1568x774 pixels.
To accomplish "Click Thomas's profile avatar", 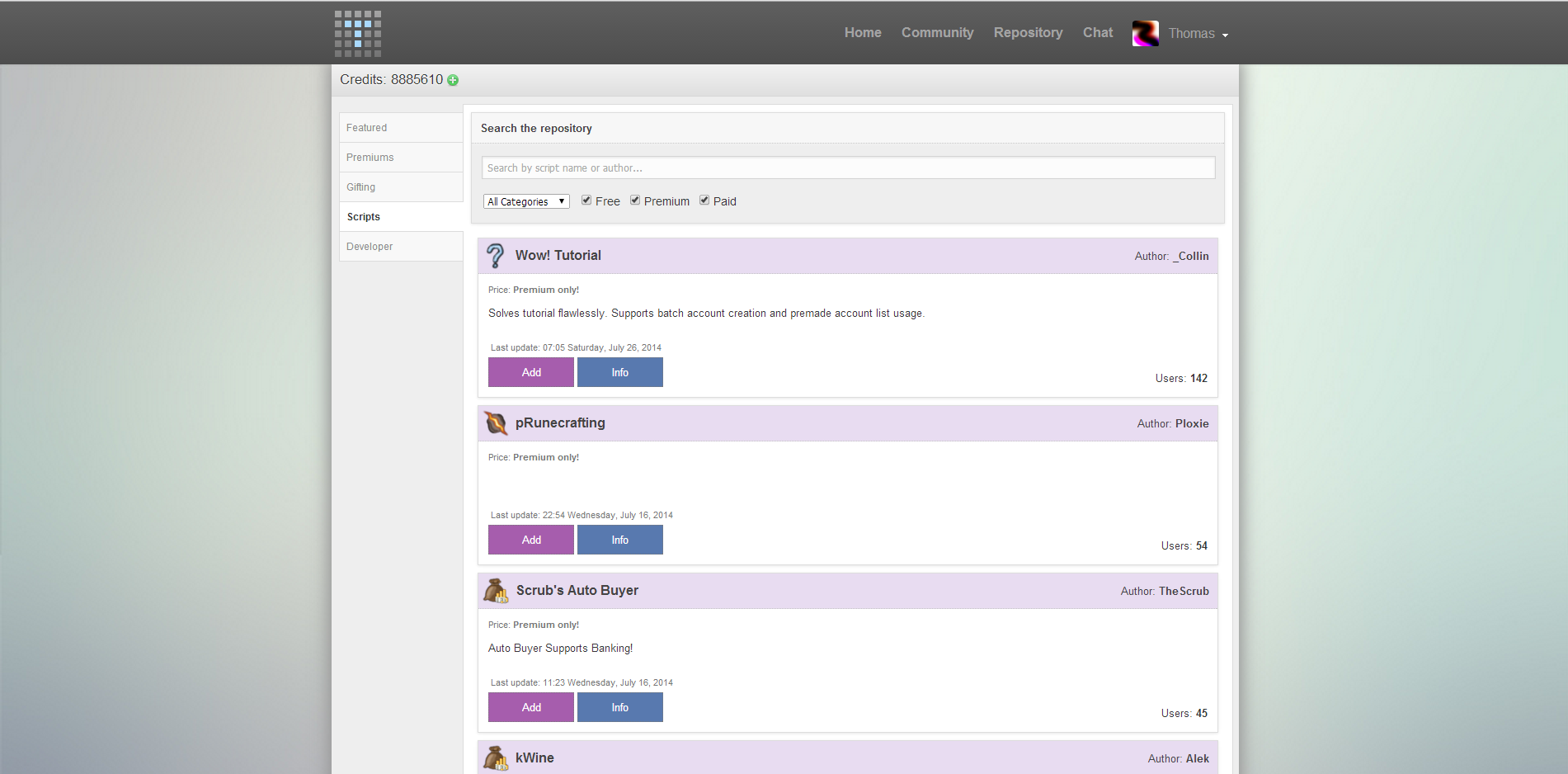I will [1146, 33].
